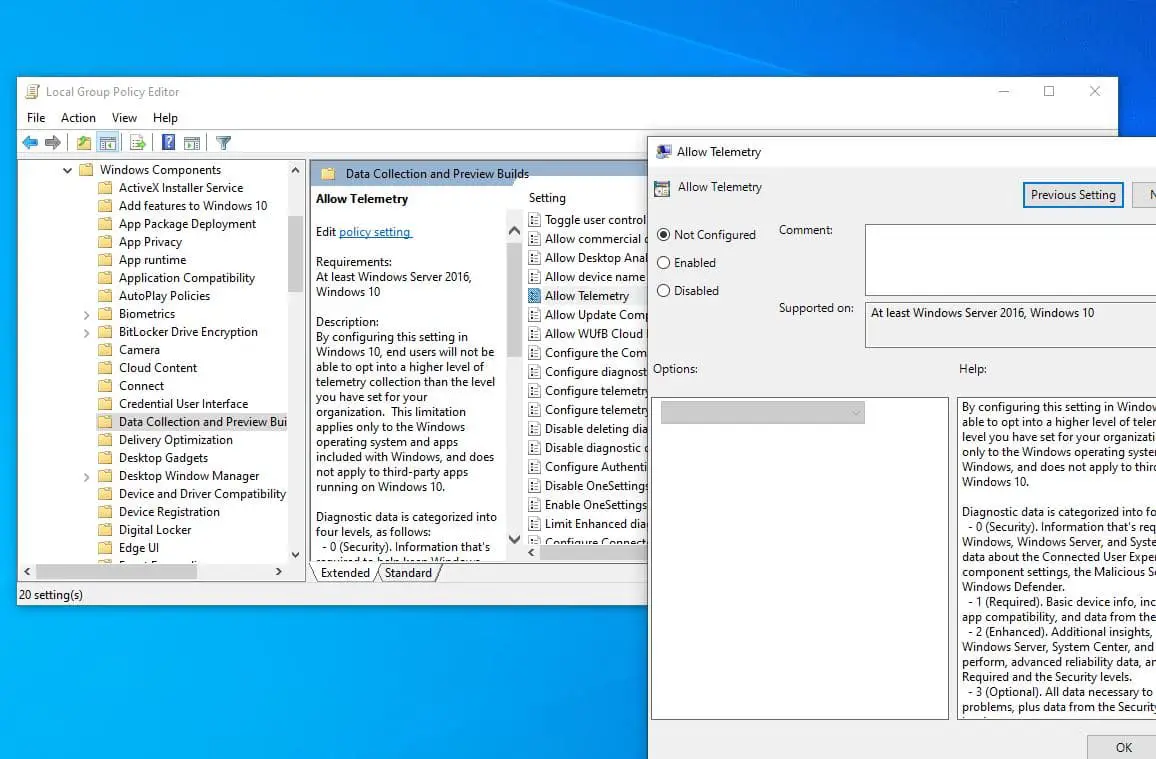The width and height of the screenshot is (1156, 759).
Task: Click the Local Group Policy Editor title icon
Action: [x=32, y=92]
